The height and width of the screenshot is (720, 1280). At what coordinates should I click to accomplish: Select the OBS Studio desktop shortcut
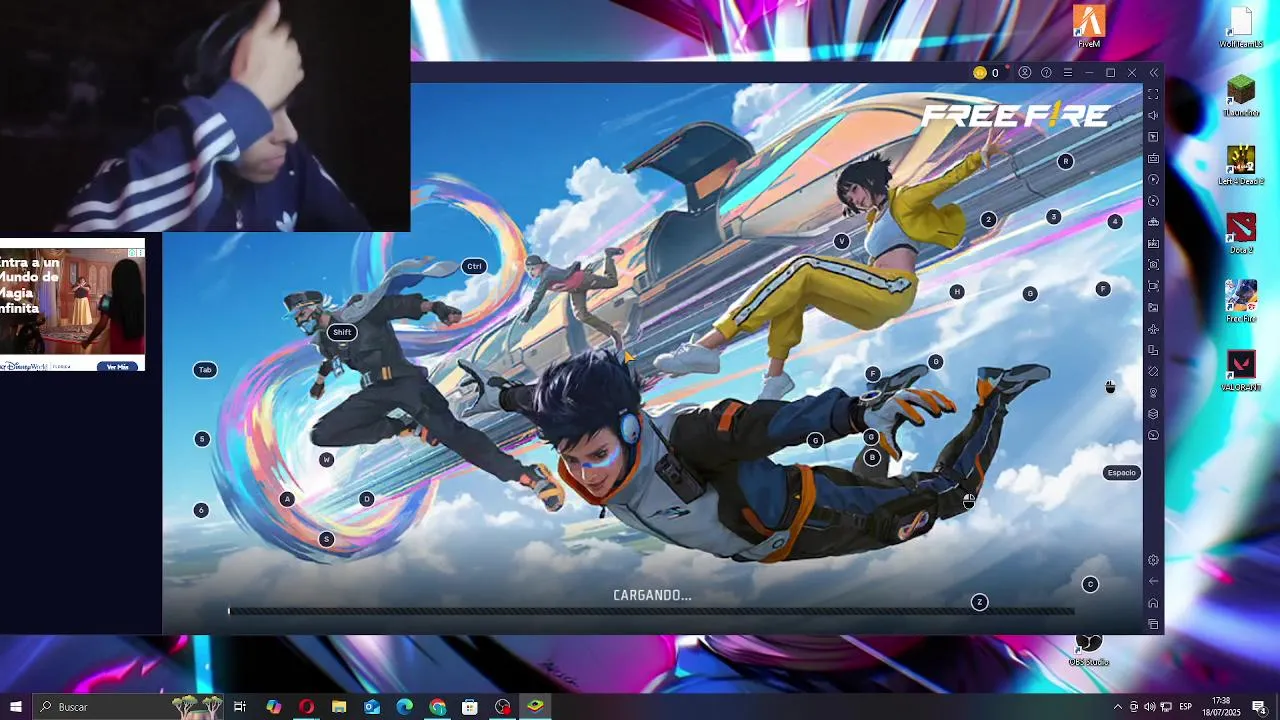coord(1089,648)
